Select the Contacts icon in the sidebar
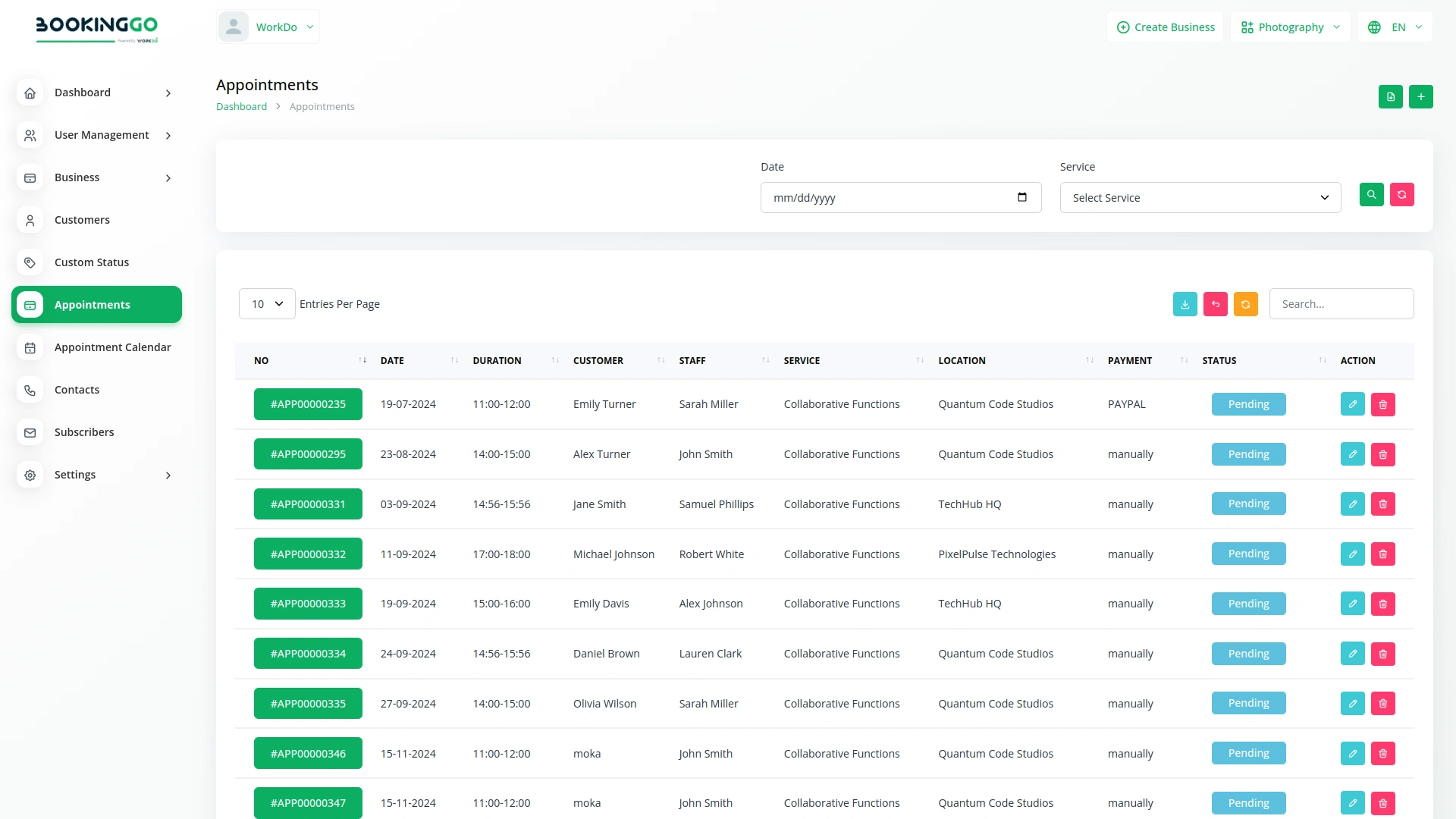The image size is (1456, 819). click(30, 390)
